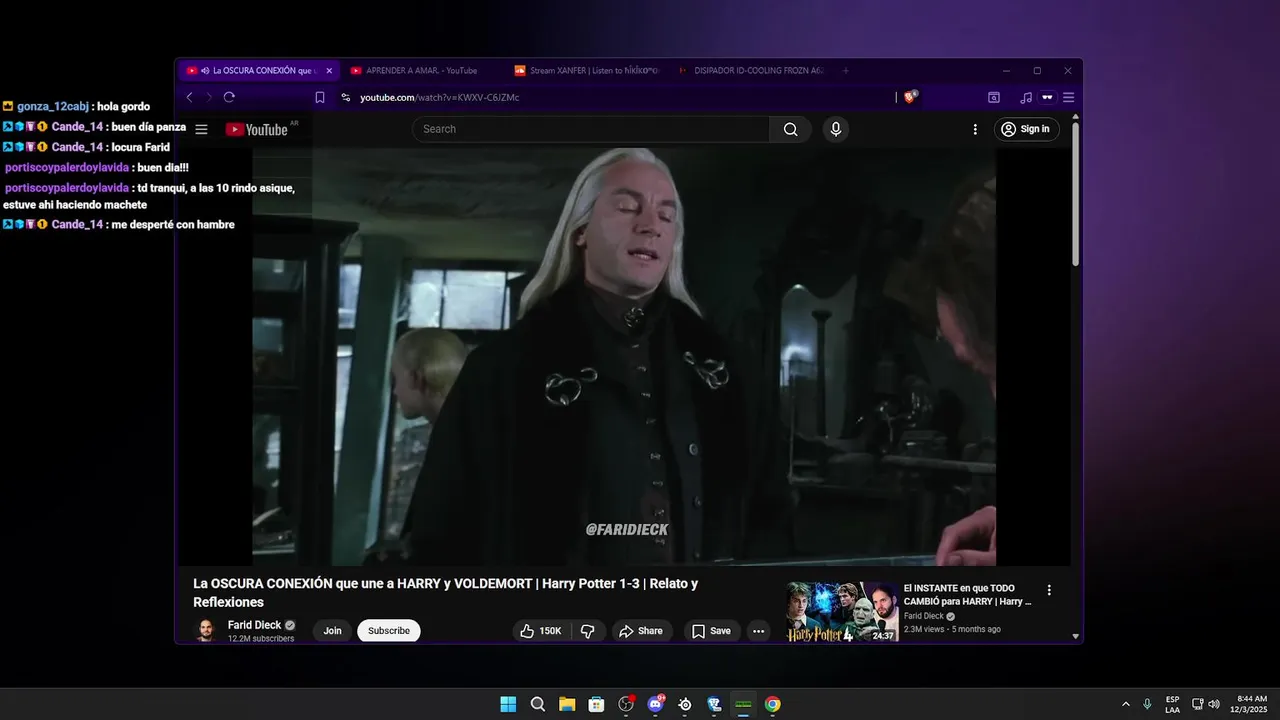
Task: Open File Explorer from the taskbar
Action: tap(567, 704)
